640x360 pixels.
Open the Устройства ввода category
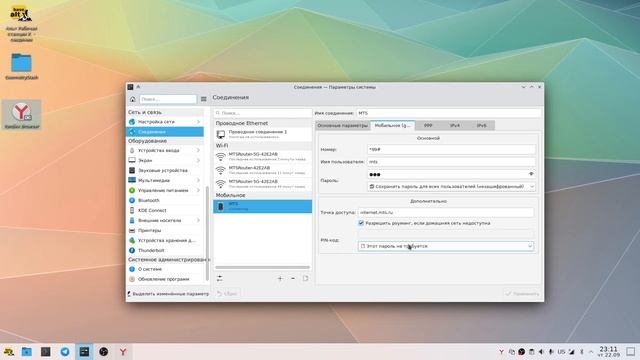165,150
